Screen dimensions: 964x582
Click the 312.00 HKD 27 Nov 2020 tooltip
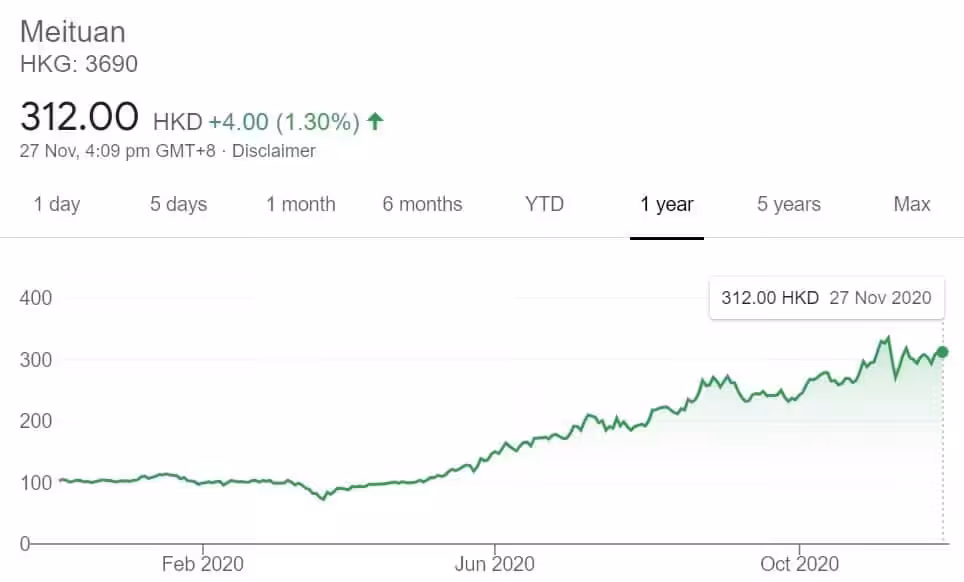826,297
